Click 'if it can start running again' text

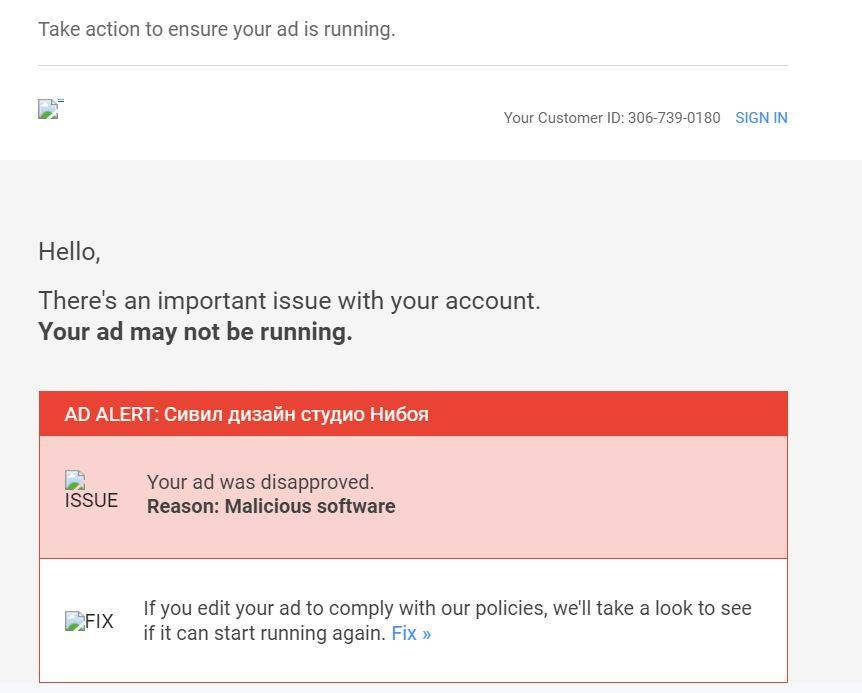tap(264, 633)
